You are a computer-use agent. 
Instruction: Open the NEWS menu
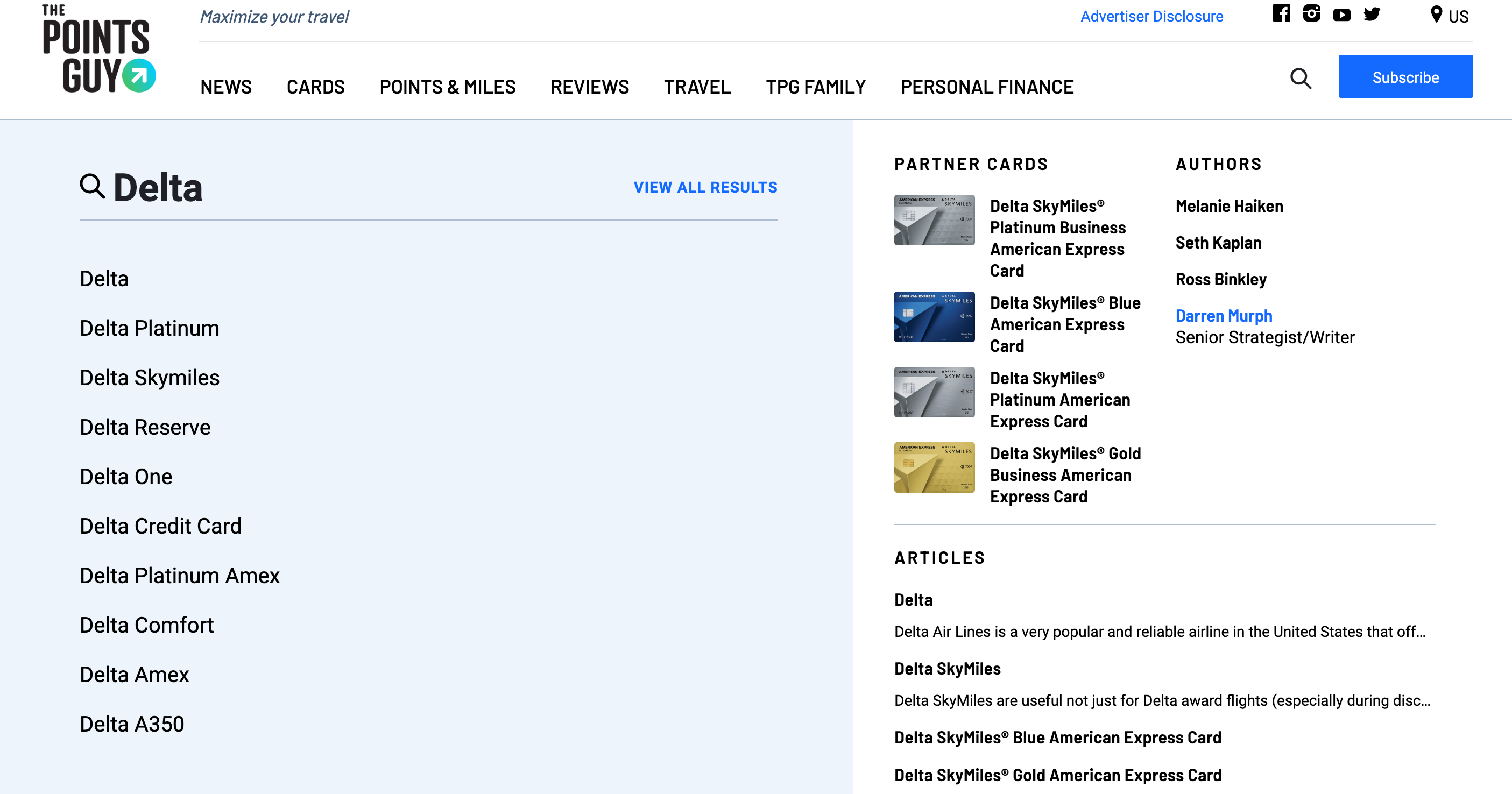tap(226, 87)
